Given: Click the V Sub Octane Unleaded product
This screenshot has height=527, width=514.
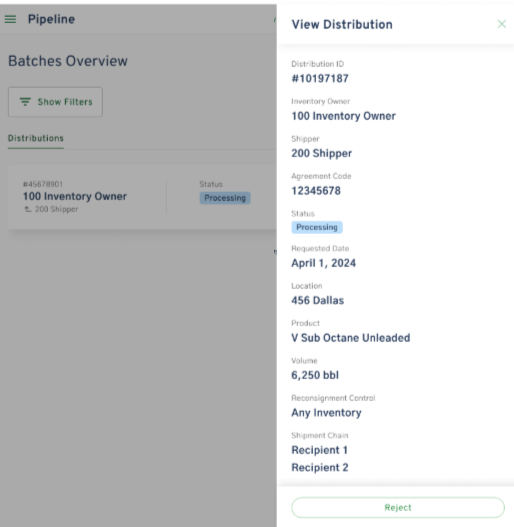Looking at the screenshot, I should click(x=351, y=338).
